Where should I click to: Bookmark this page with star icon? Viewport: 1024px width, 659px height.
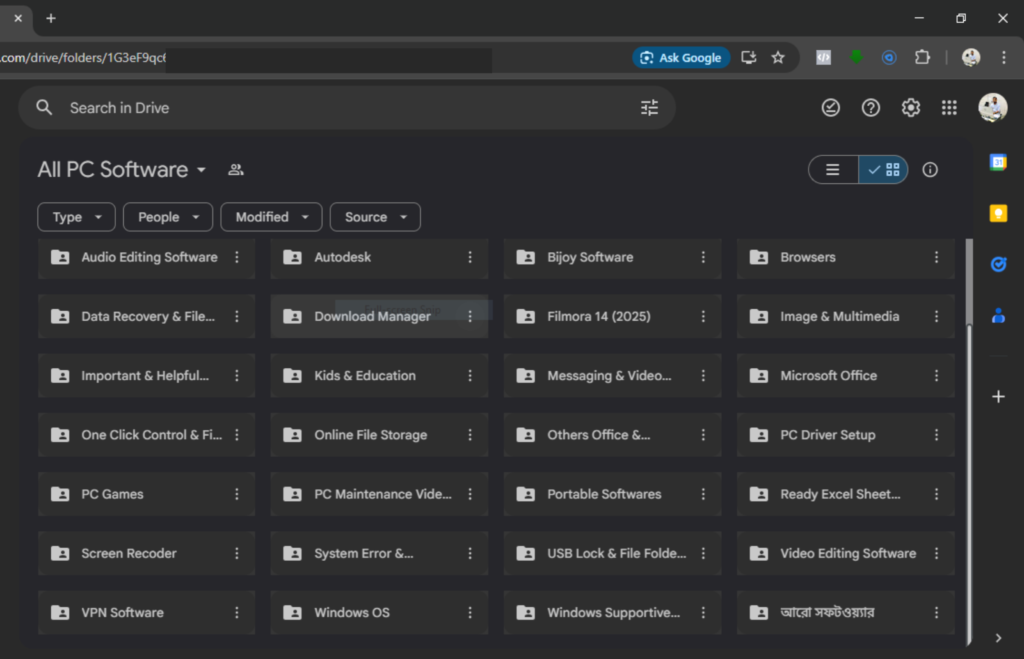[x=778, y=58]
